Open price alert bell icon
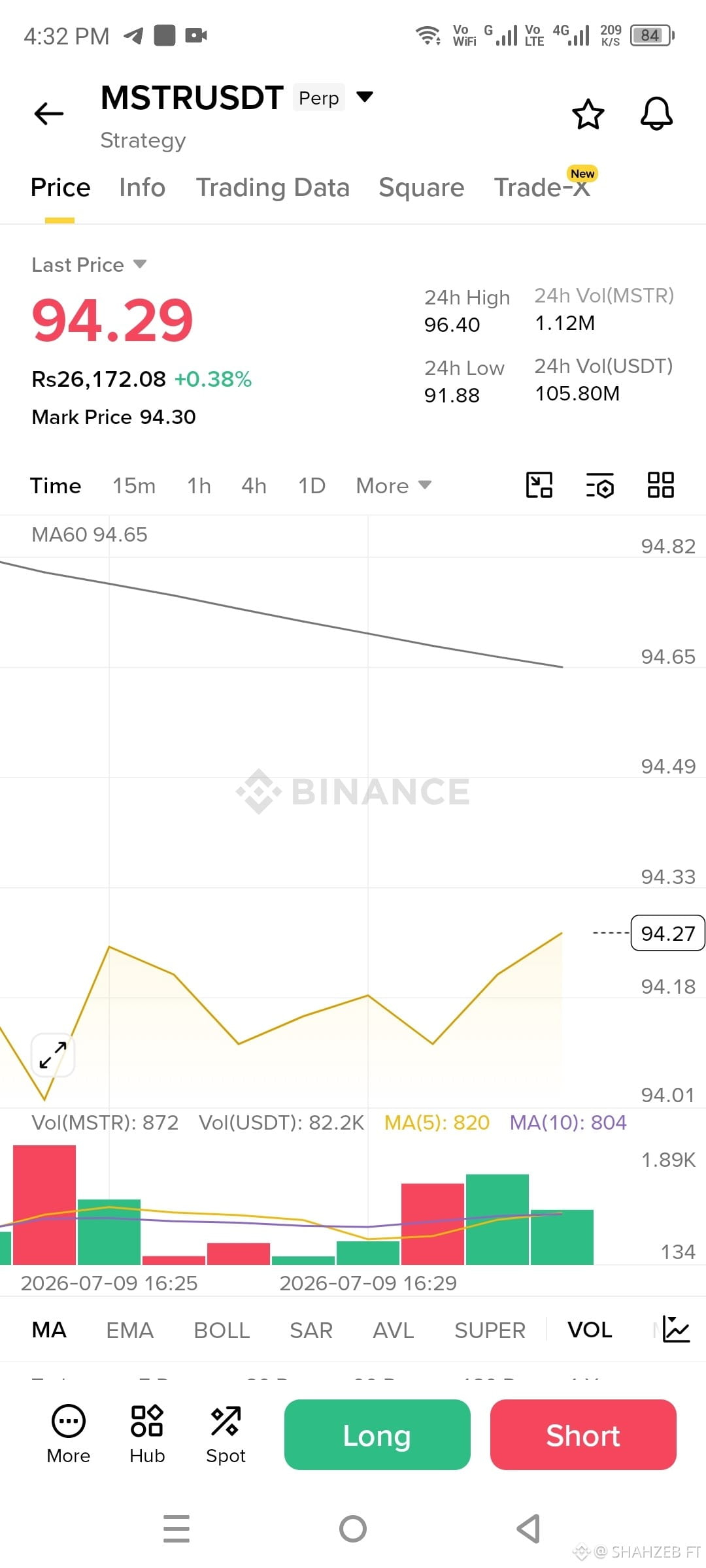This screenshot has height=1568, width=706. click(656, 114)
